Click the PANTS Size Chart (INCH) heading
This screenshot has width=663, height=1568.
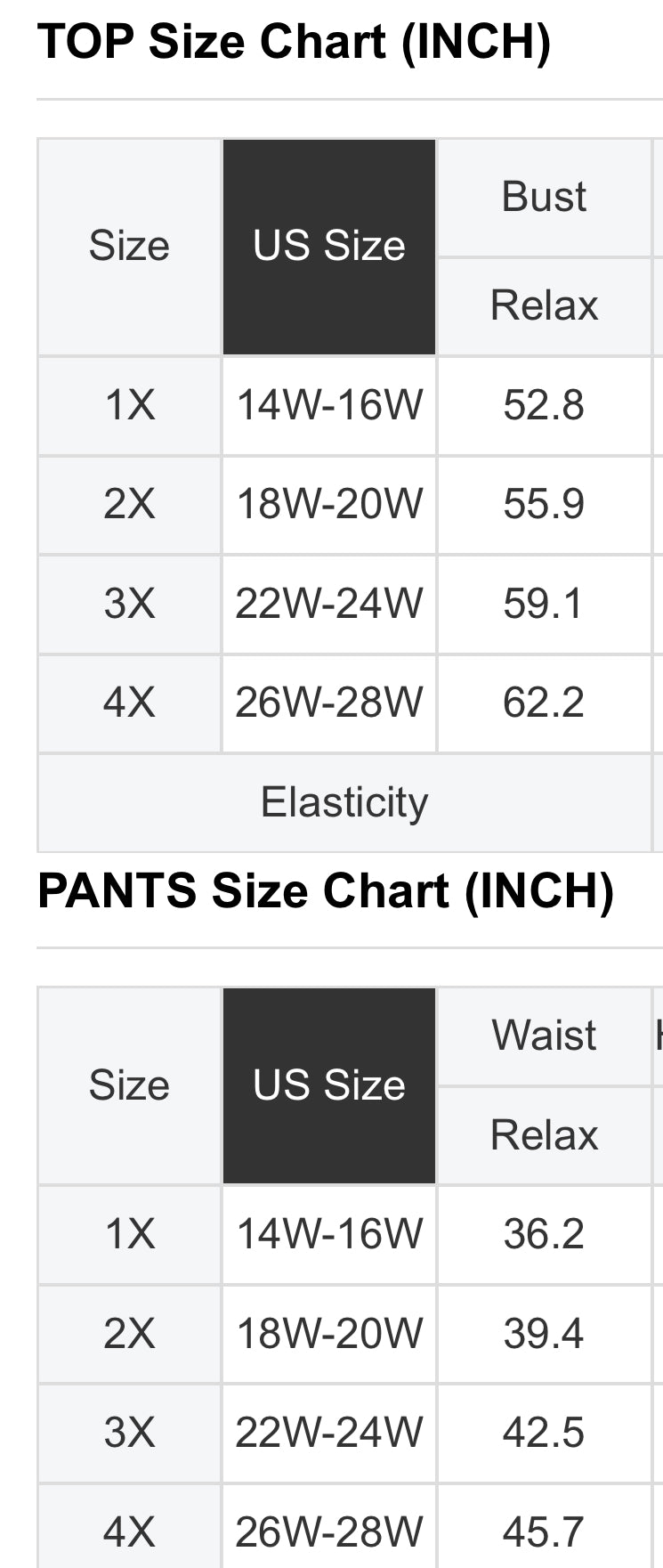click(x=325, y=891)
